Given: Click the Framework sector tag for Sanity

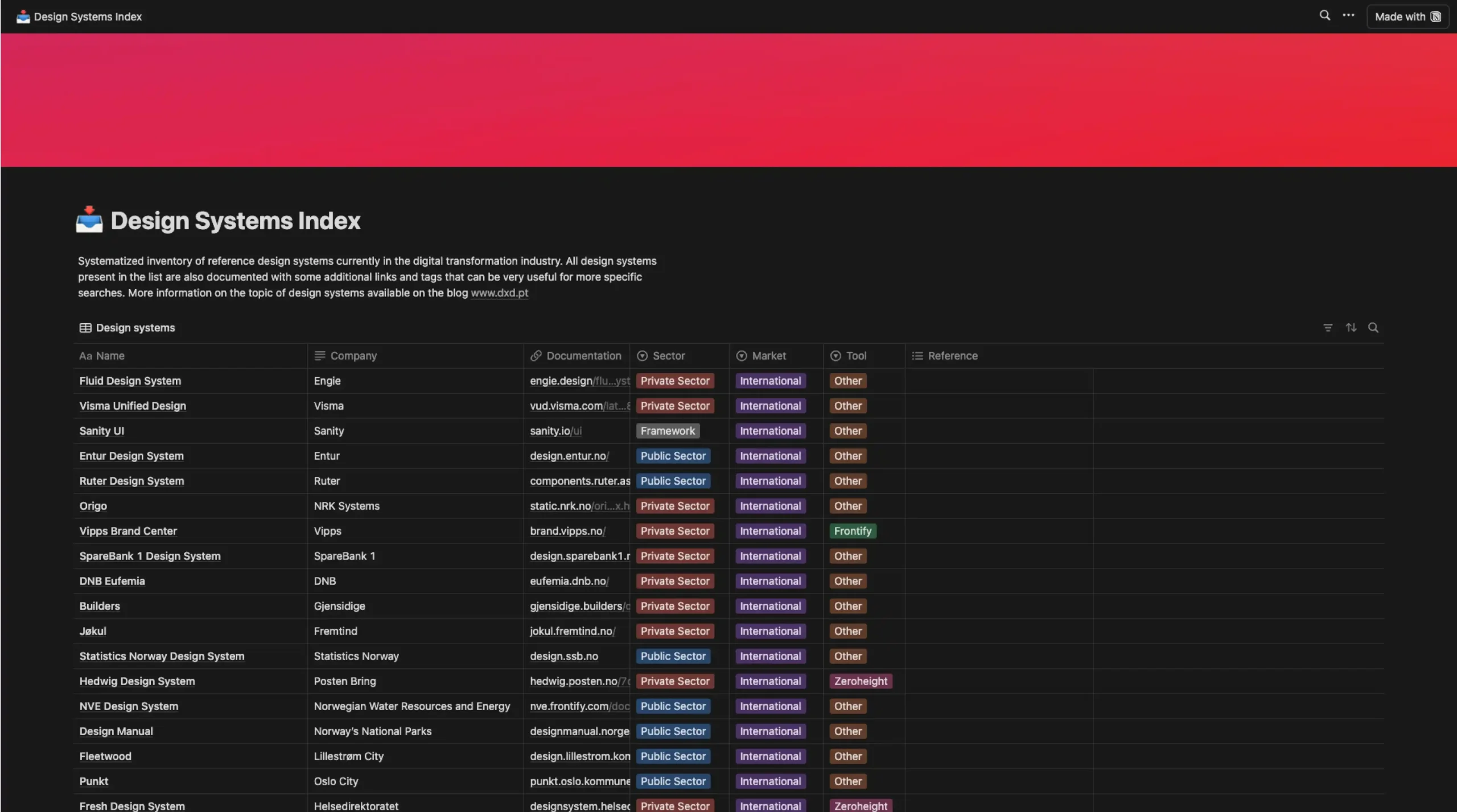Looking at the screenshot, I should point(668,431).
